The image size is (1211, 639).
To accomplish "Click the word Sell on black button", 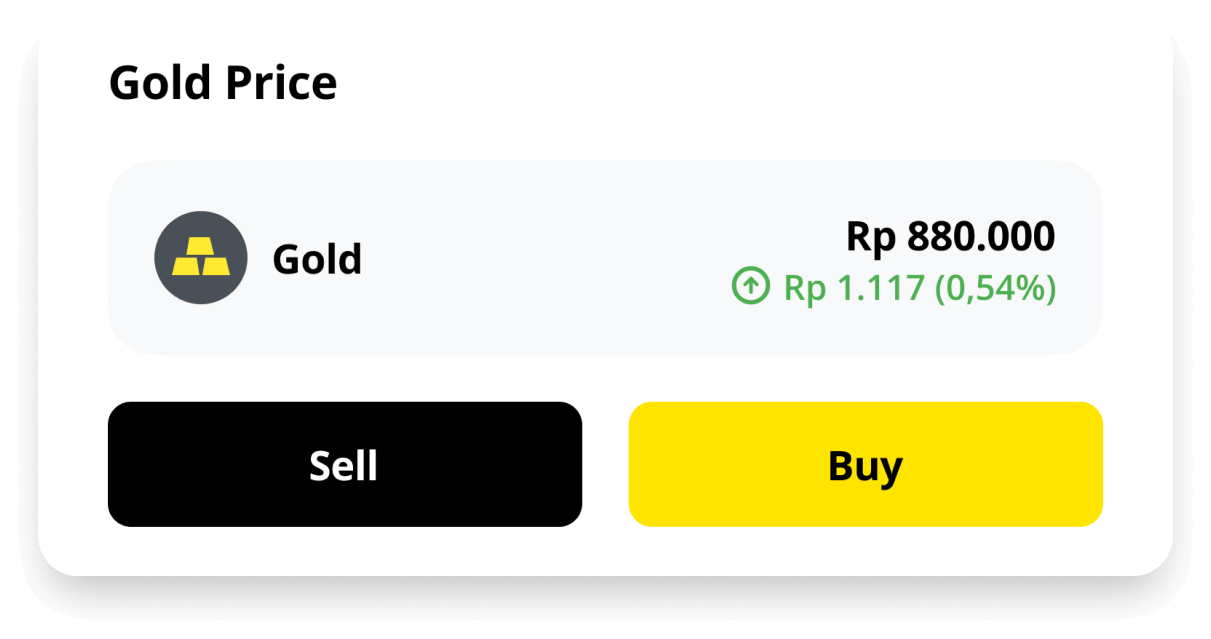I will click(x=344, y=465).
